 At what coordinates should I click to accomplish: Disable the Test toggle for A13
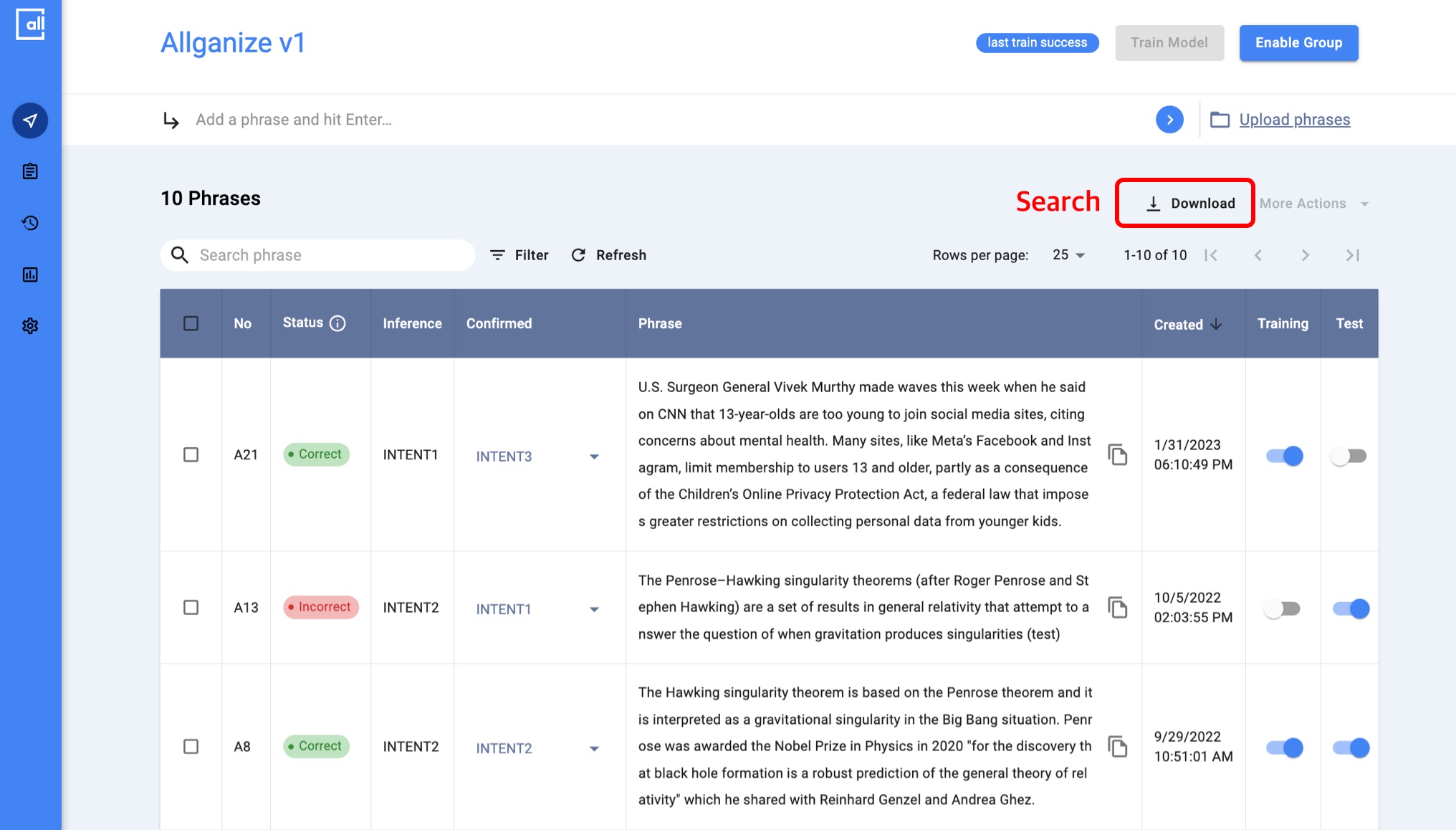point(1350,609)
